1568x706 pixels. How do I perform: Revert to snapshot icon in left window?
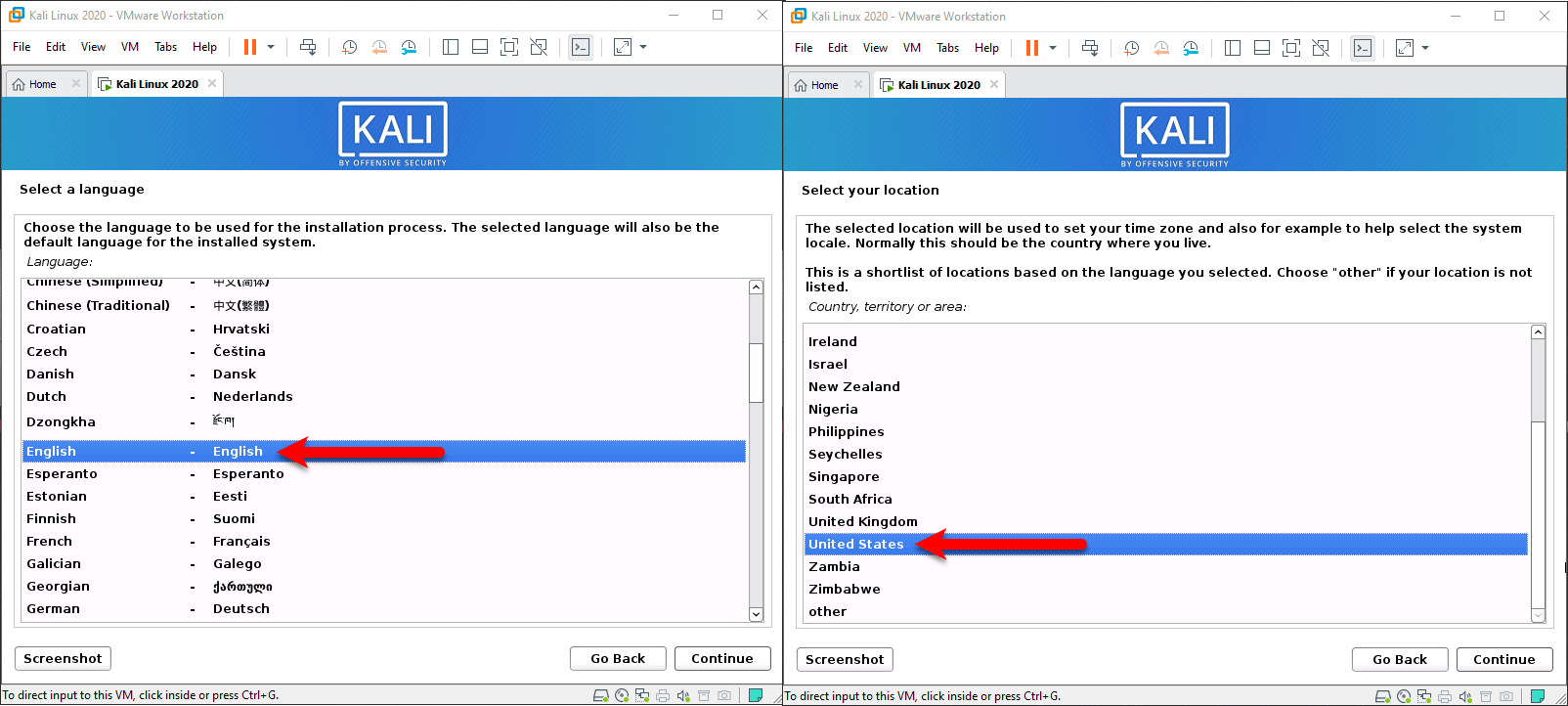379,47
